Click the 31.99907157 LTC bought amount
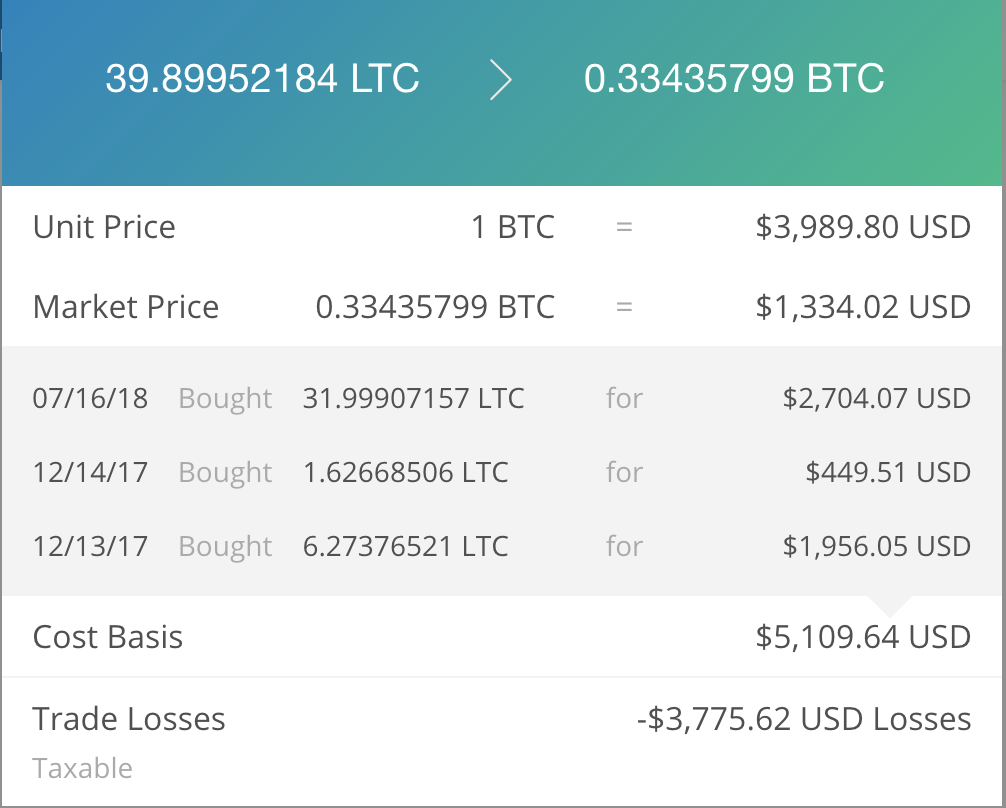 click(413, 399)
